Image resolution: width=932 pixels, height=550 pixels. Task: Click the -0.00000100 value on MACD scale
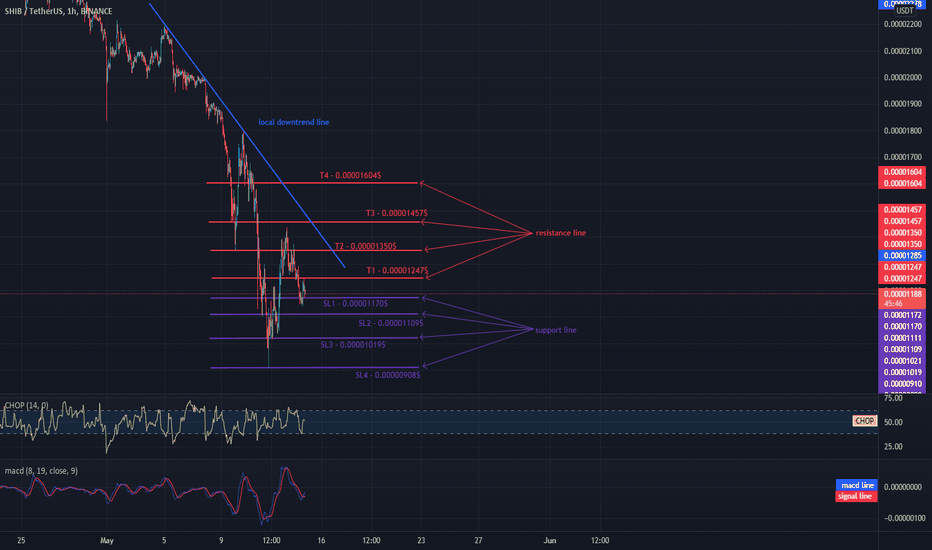click(903, 518)
